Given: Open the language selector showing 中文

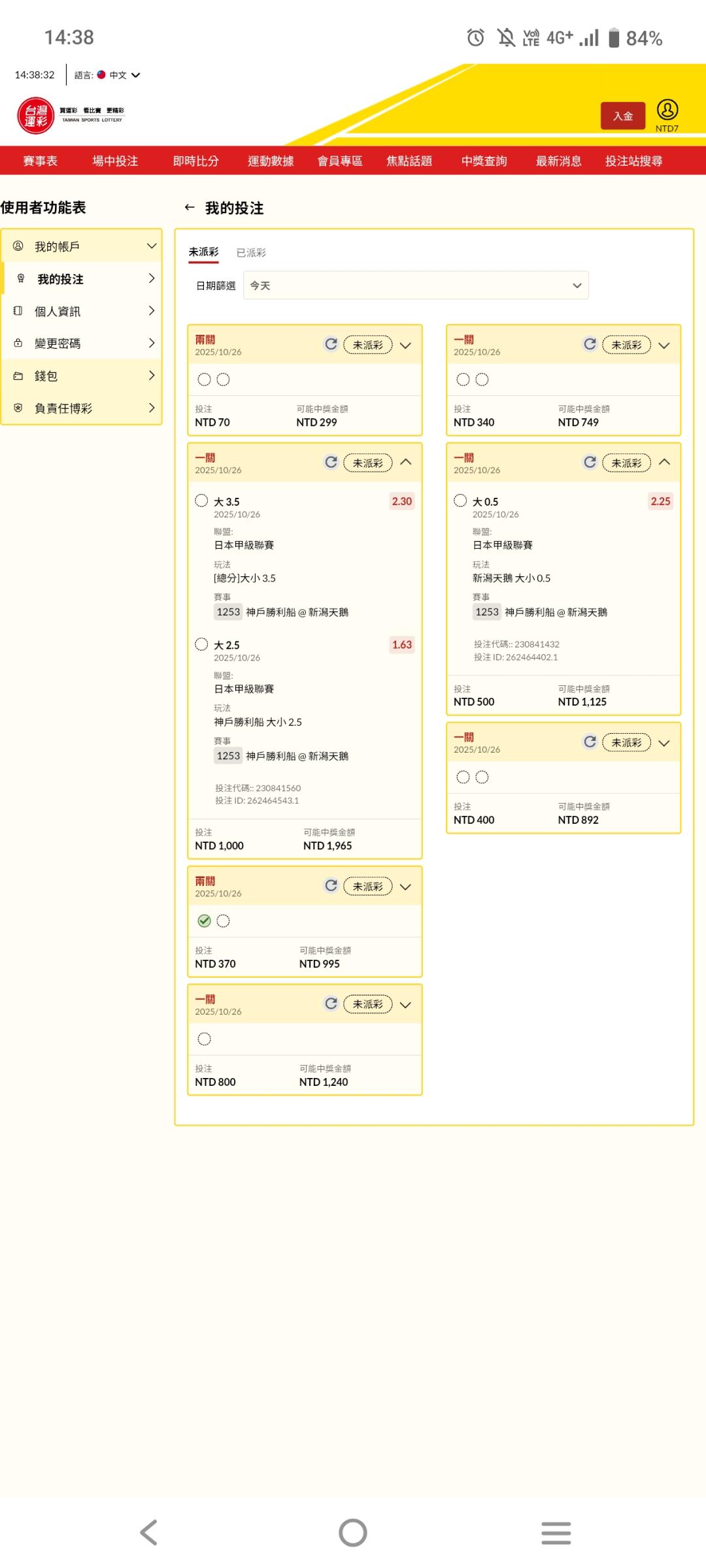Looking at the screenshot, I should (x=118, y=75).
